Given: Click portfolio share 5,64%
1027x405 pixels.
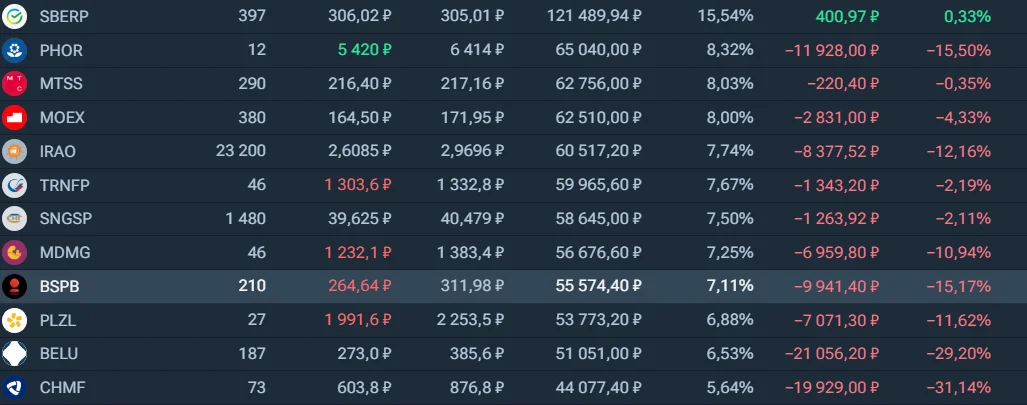Looking at the screenshot, I should coord(730,388).
